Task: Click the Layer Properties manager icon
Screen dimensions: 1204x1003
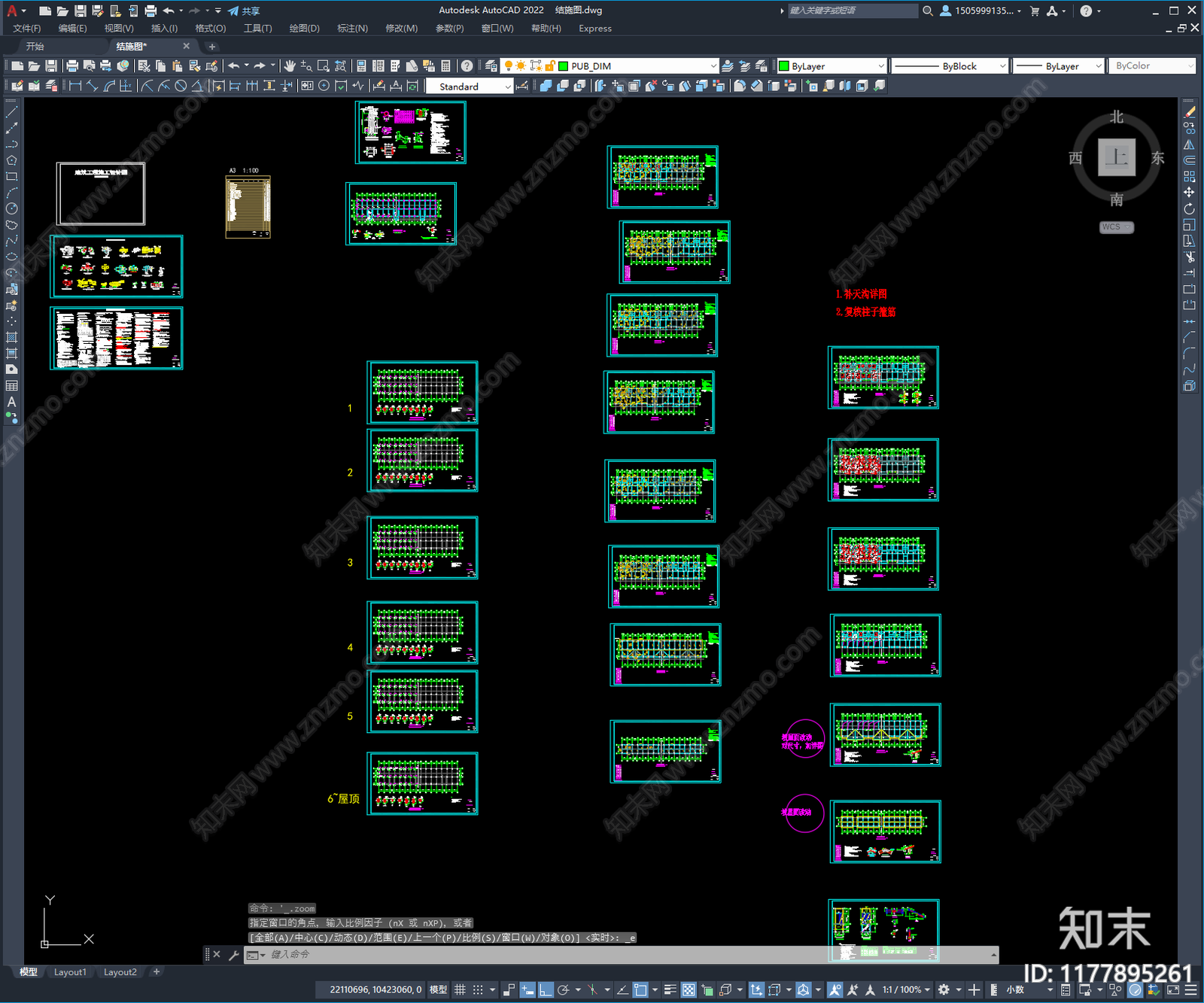Action: (491, 66)
